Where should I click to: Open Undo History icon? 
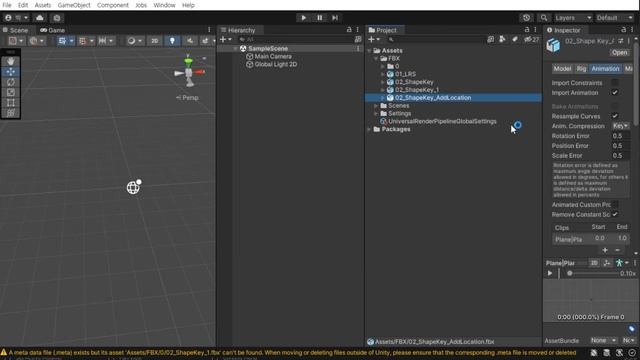point(526,18)
